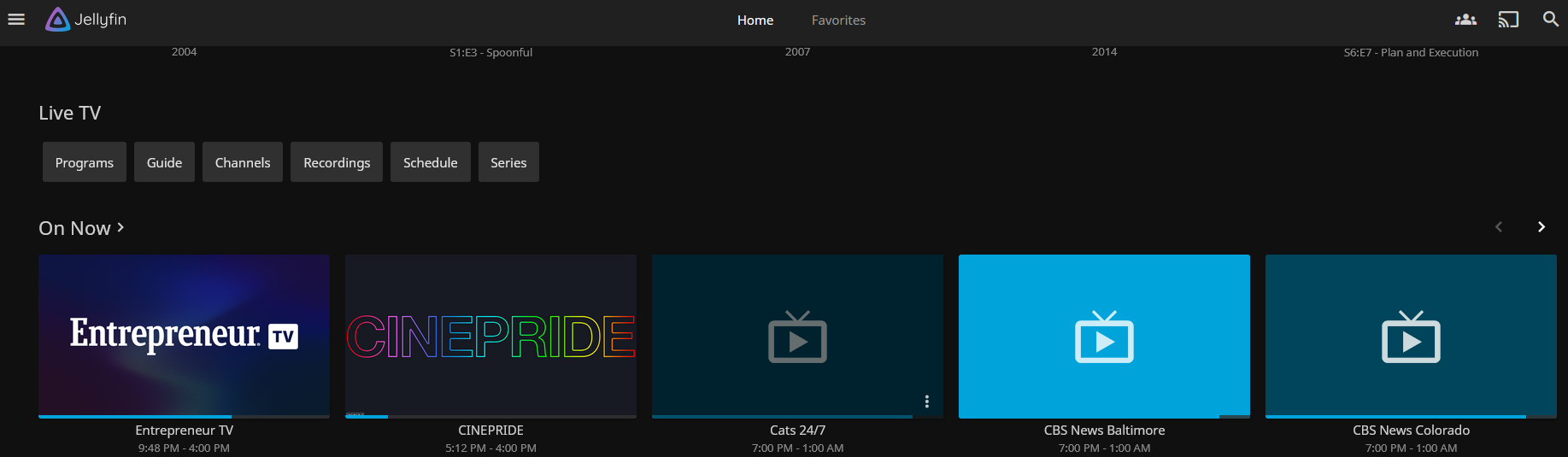Viewport: 1568px width, 457px height.
Task: Open the Entrepreneur TV thumbnail
Action: [184, 335]
